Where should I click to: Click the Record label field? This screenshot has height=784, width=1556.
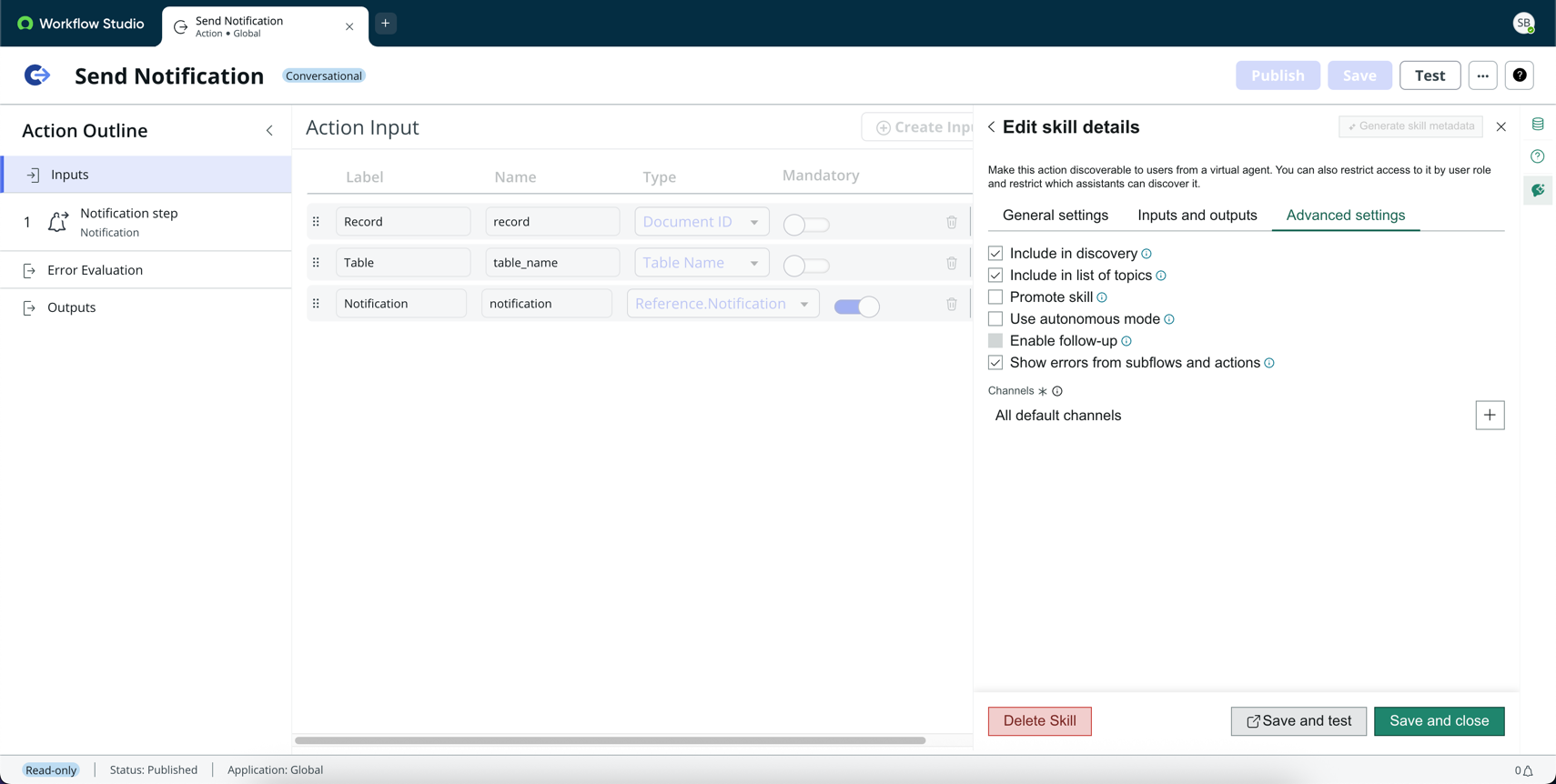tap(403, 222)
